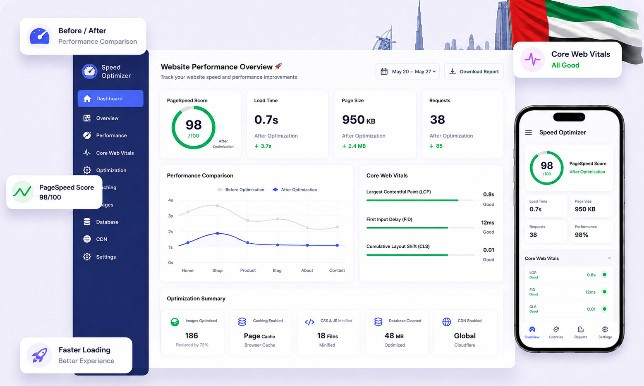Click the Largest Contentful Paint progress bar
The width and height of the screenshot is (644, 386).
click(x=420, y=200)
